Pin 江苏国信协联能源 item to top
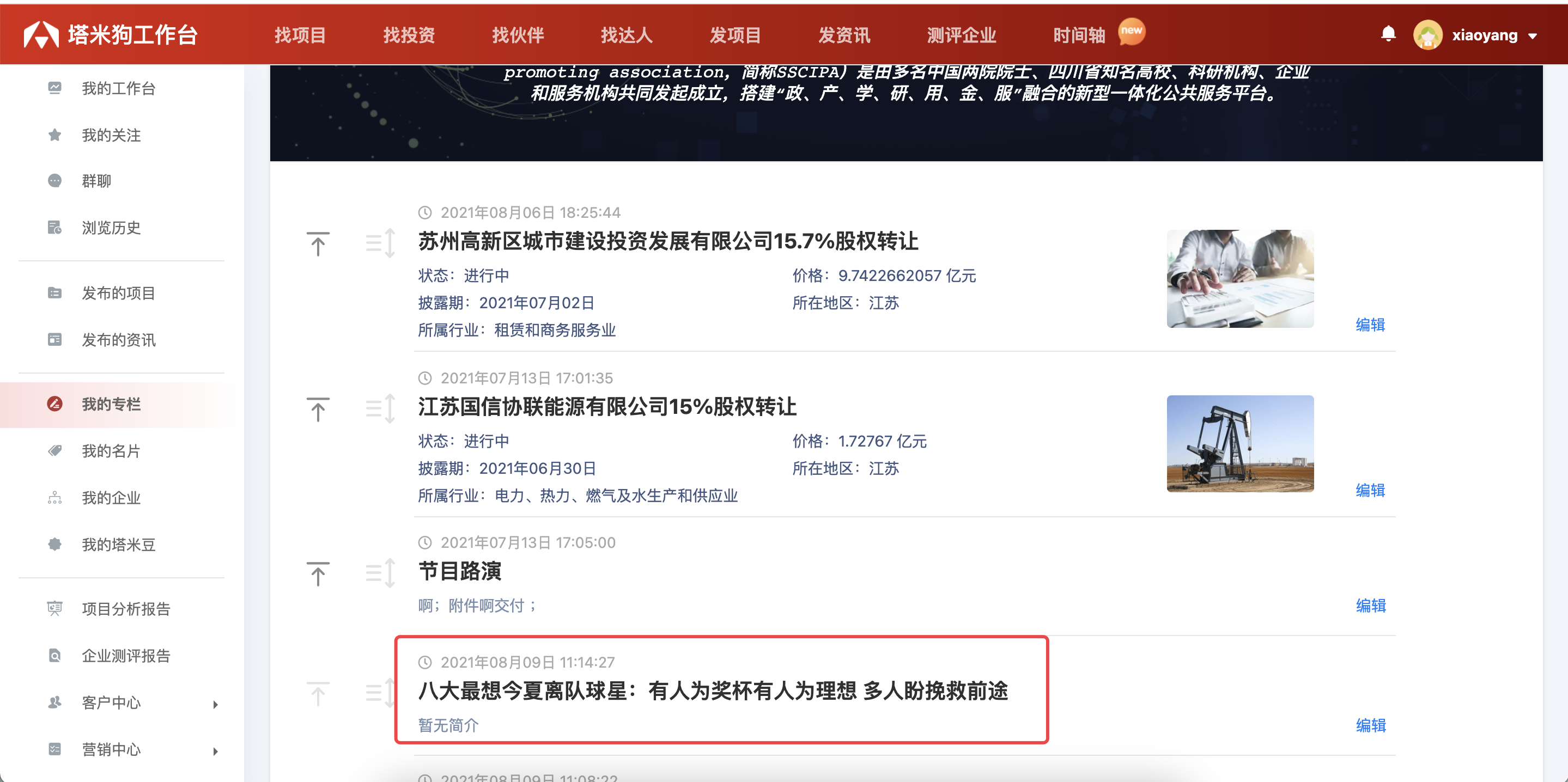1568x782 pixels. [318, 409]
